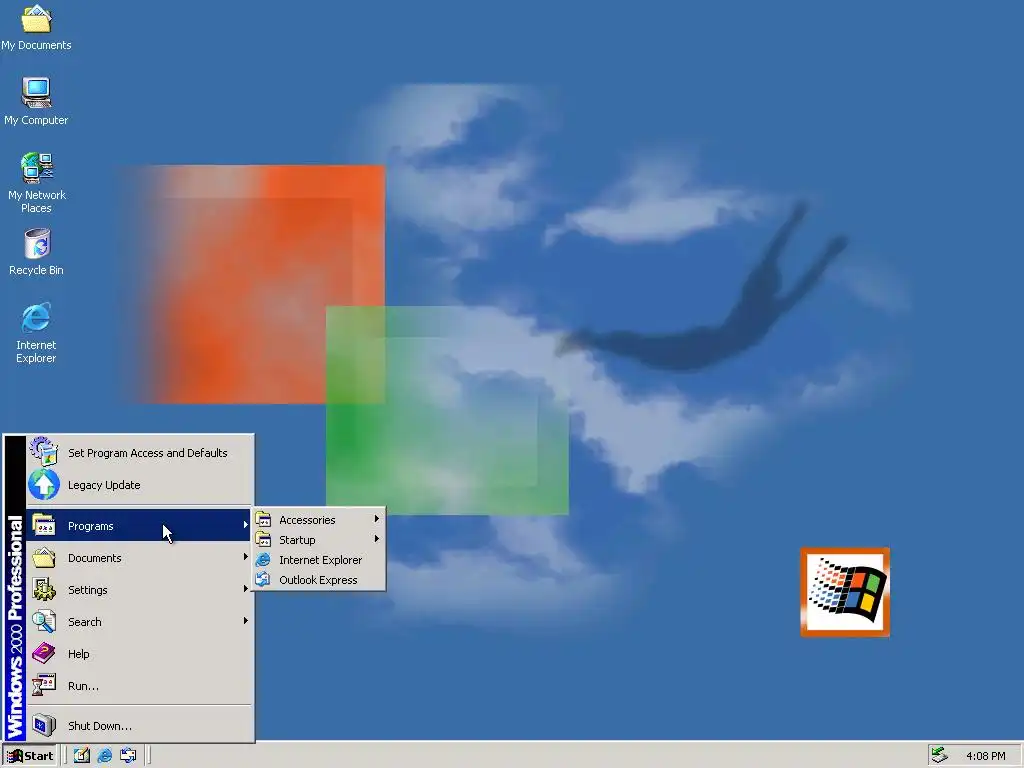Select Set Program Access and Defaults entry

(x=139, y=453)
